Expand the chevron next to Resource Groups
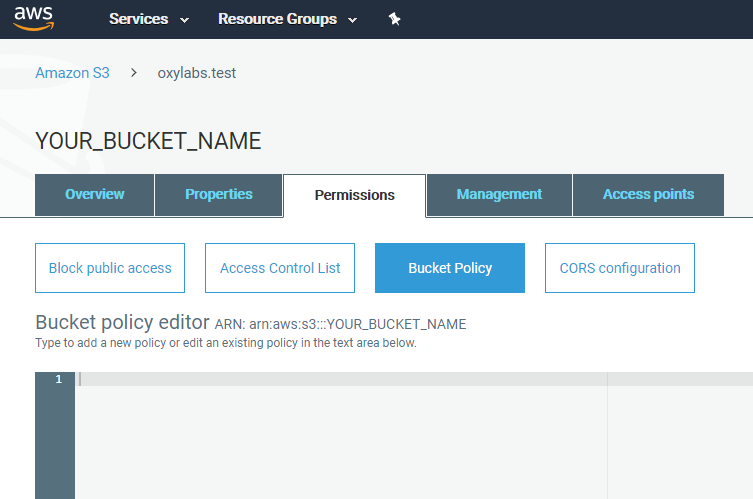The width and height of the screenshot is (753, 499). 352,20
